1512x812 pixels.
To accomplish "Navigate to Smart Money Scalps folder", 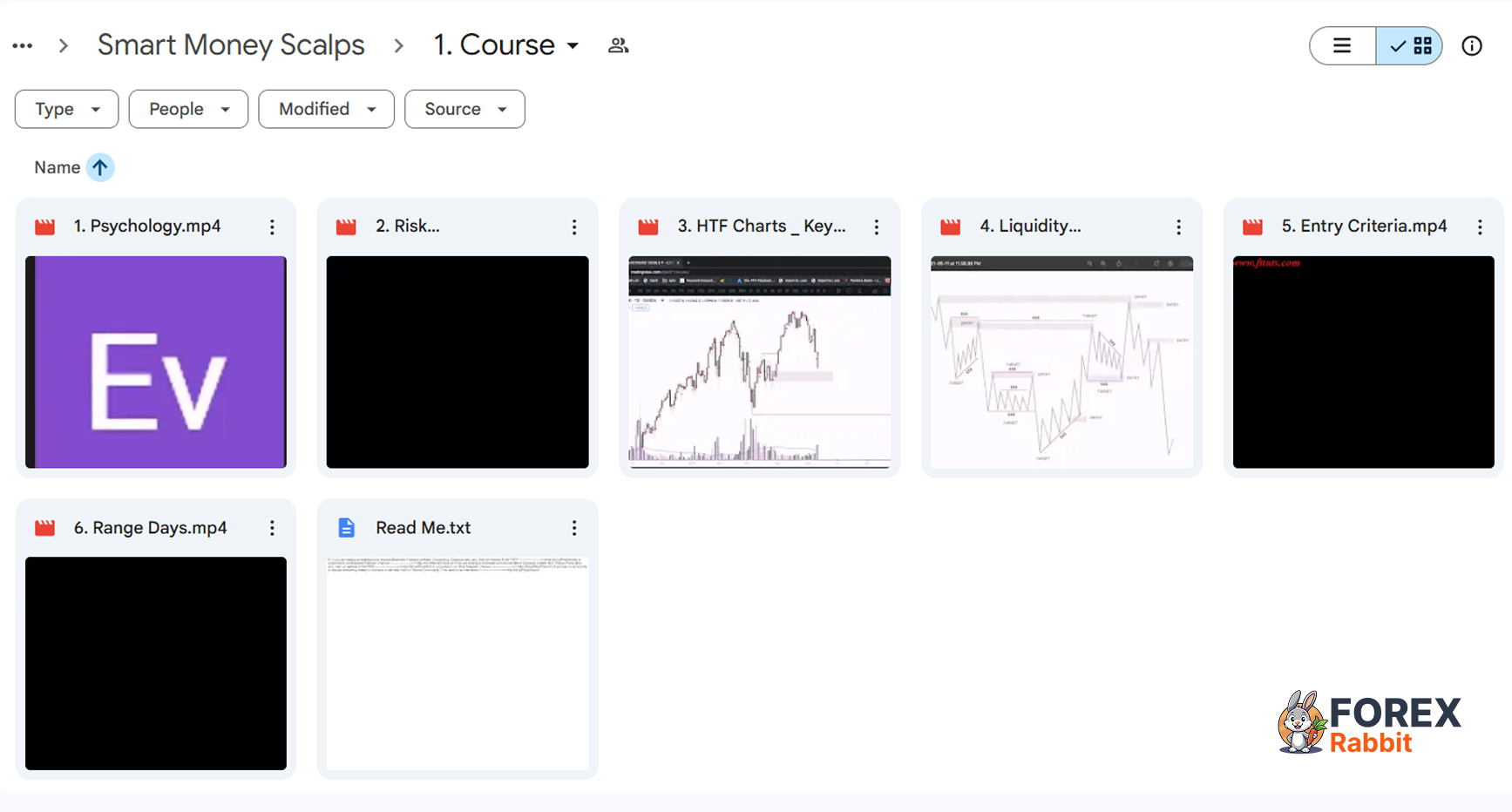I will (x=231, y=45).
